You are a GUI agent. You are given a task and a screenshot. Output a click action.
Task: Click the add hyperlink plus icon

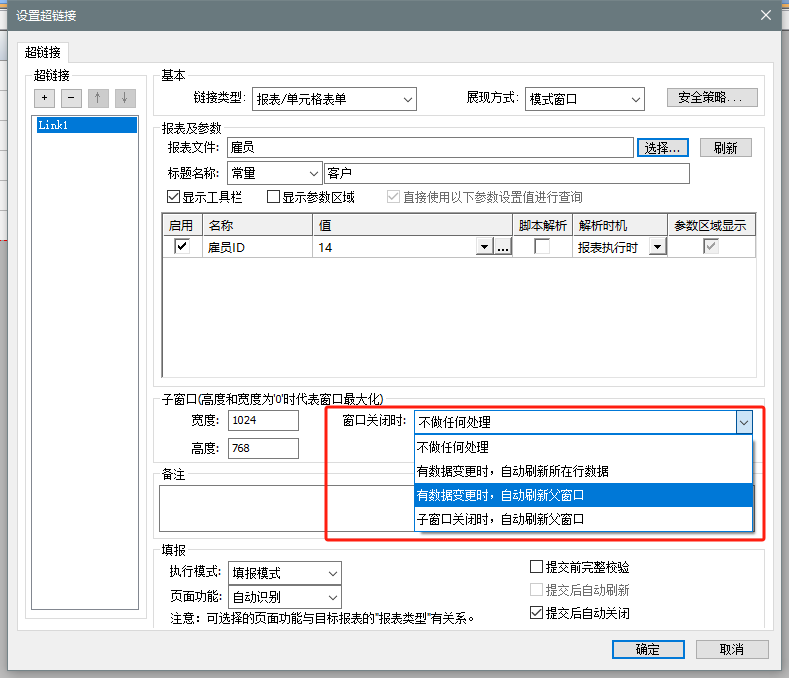[x=45, y=98]
